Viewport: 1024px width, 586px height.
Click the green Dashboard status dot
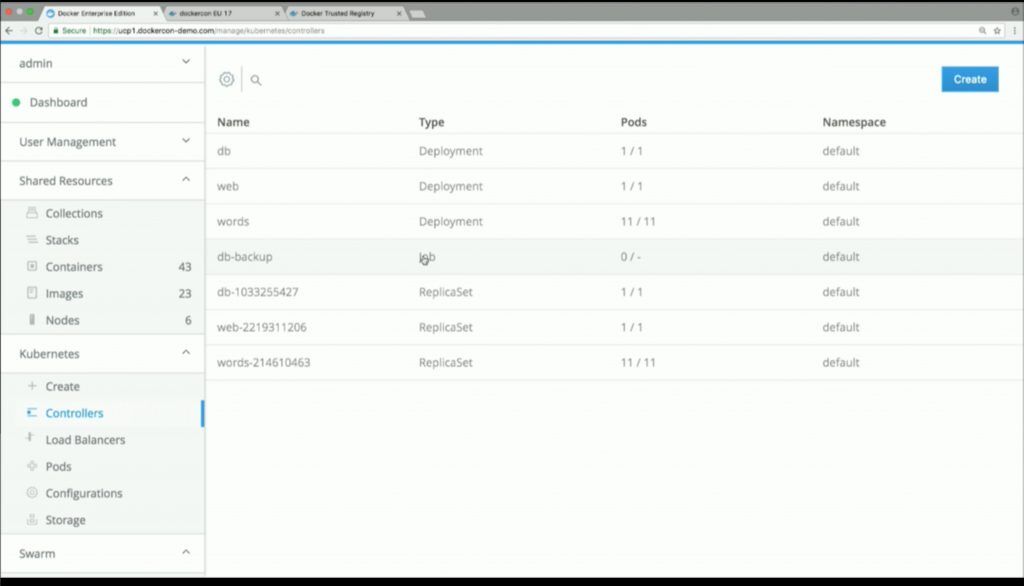(16, 103)
